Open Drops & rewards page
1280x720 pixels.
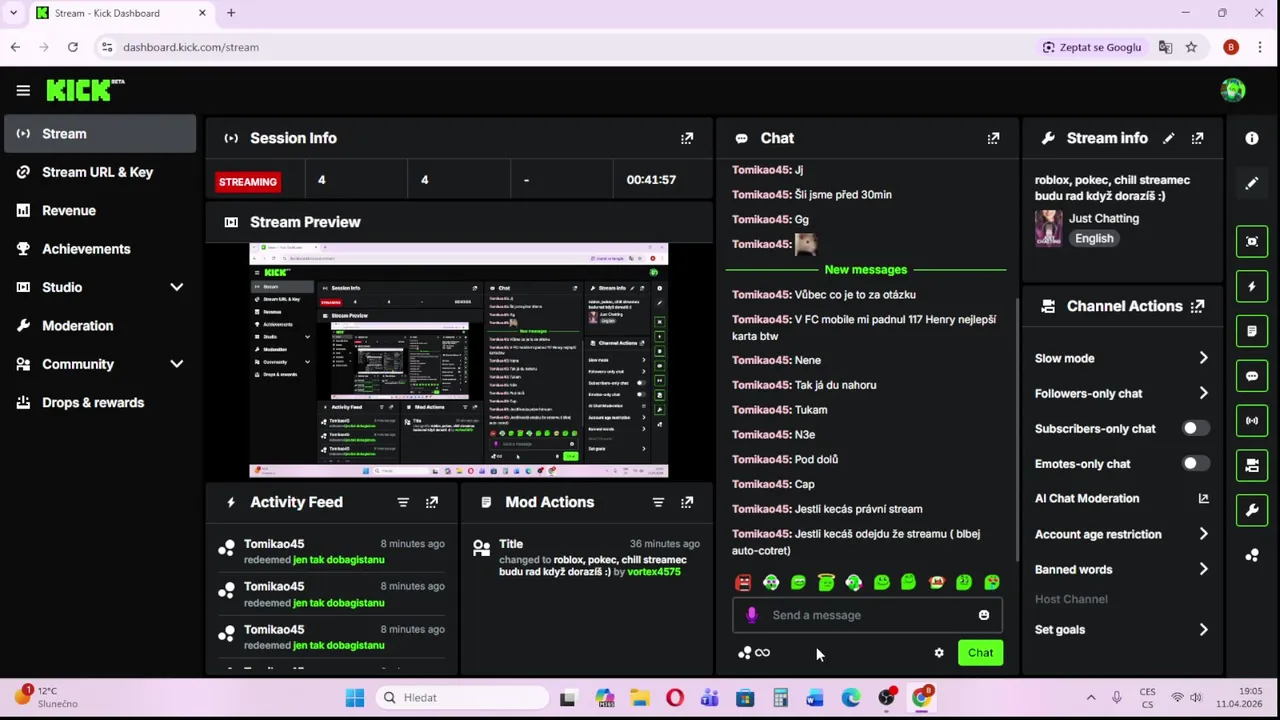(x=100, y=403)
